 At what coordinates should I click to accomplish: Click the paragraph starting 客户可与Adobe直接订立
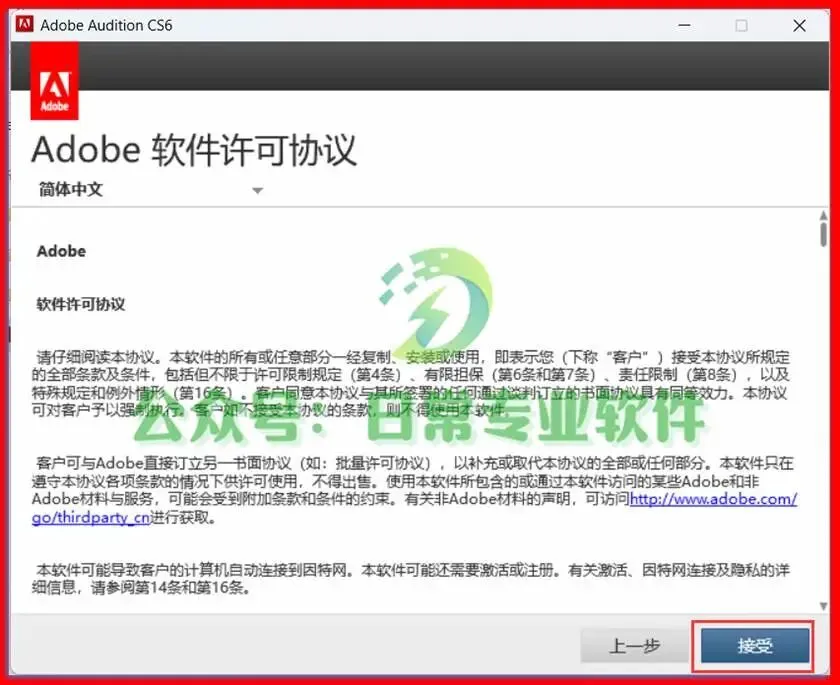click(x=415, y=490)
